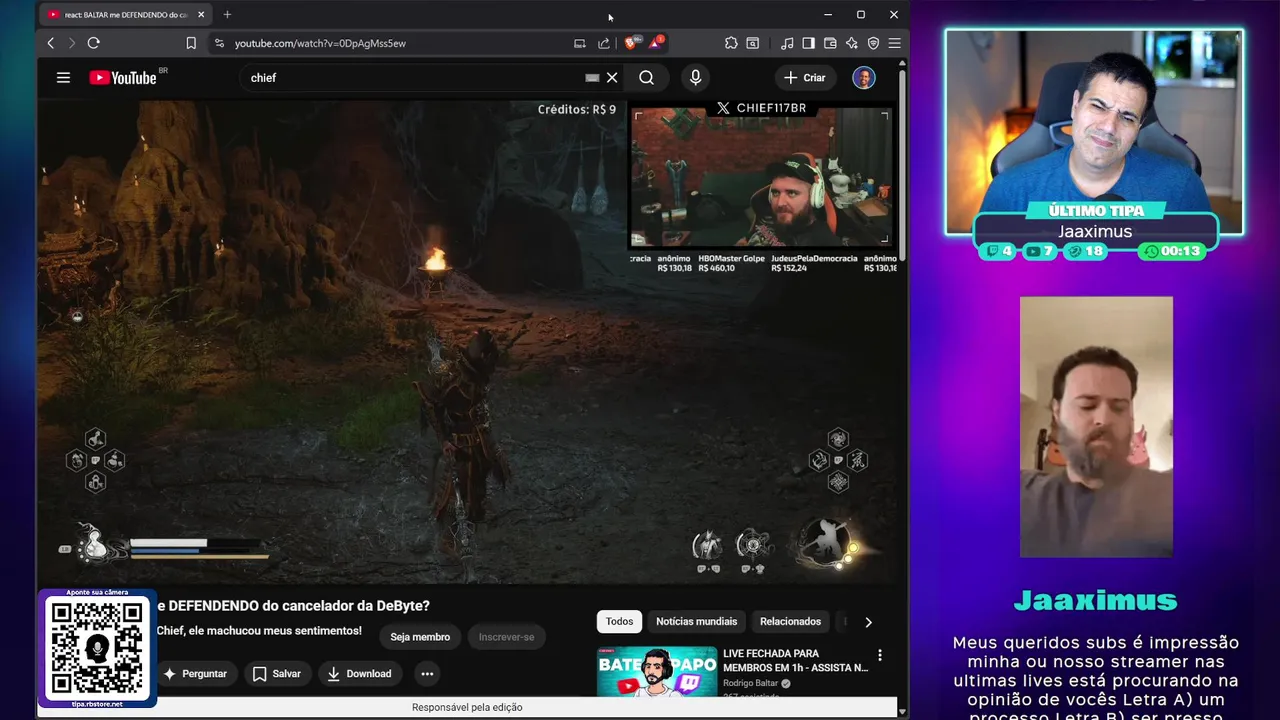Click the cast/picture-in-picture icon in address bar

coord(579,43)
